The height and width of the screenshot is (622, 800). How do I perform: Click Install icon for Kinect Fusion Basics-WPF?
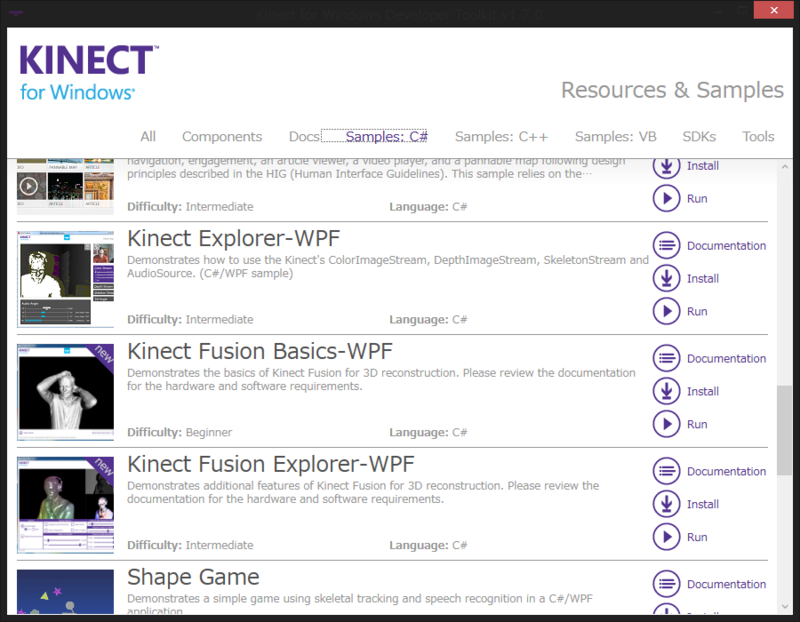(x=666, y=391)
